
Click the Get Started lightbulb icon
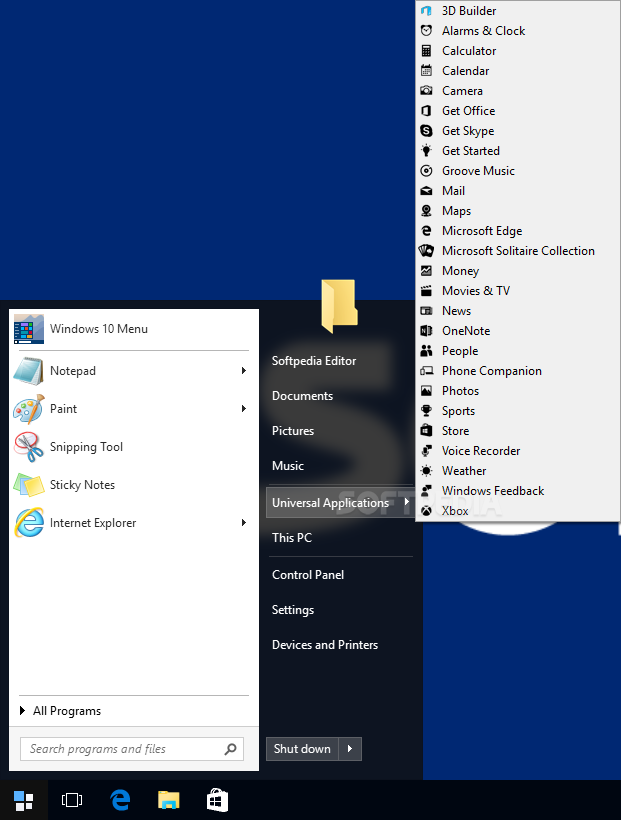click(x=426, y=151)
